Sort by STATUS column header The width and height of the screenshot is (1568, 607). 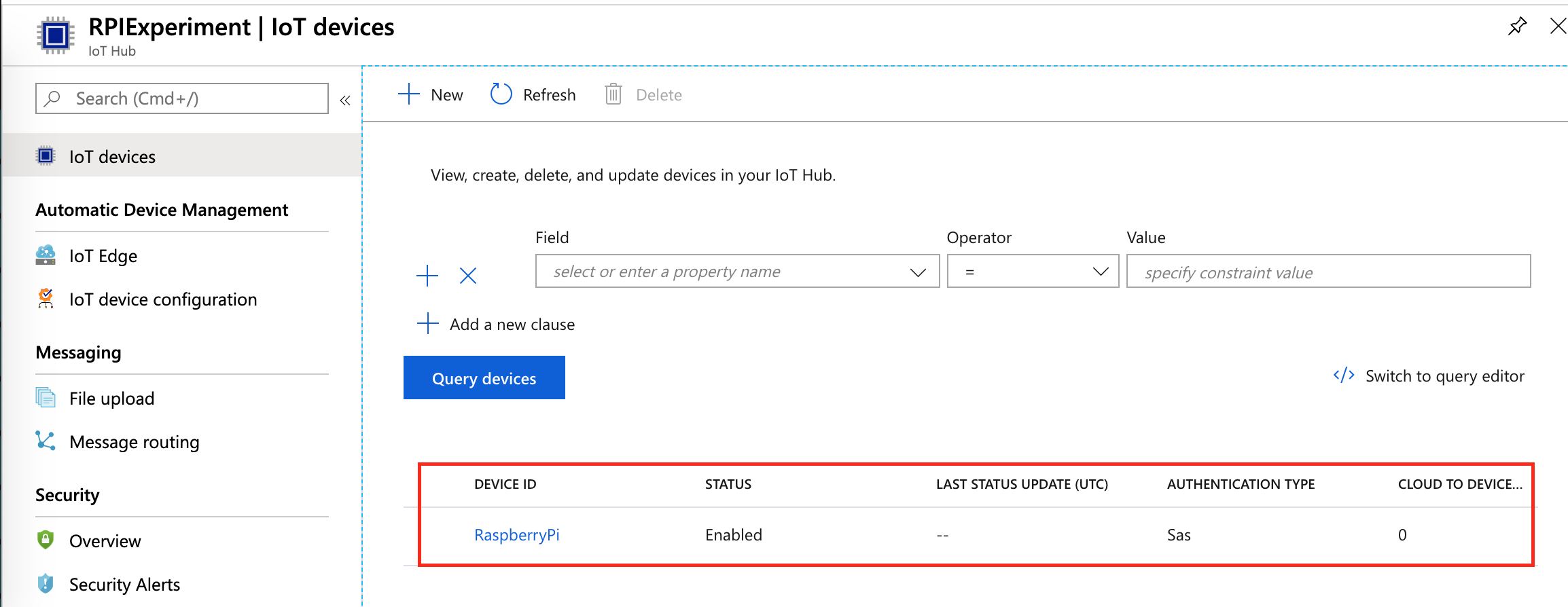click(x=728, y=484)
